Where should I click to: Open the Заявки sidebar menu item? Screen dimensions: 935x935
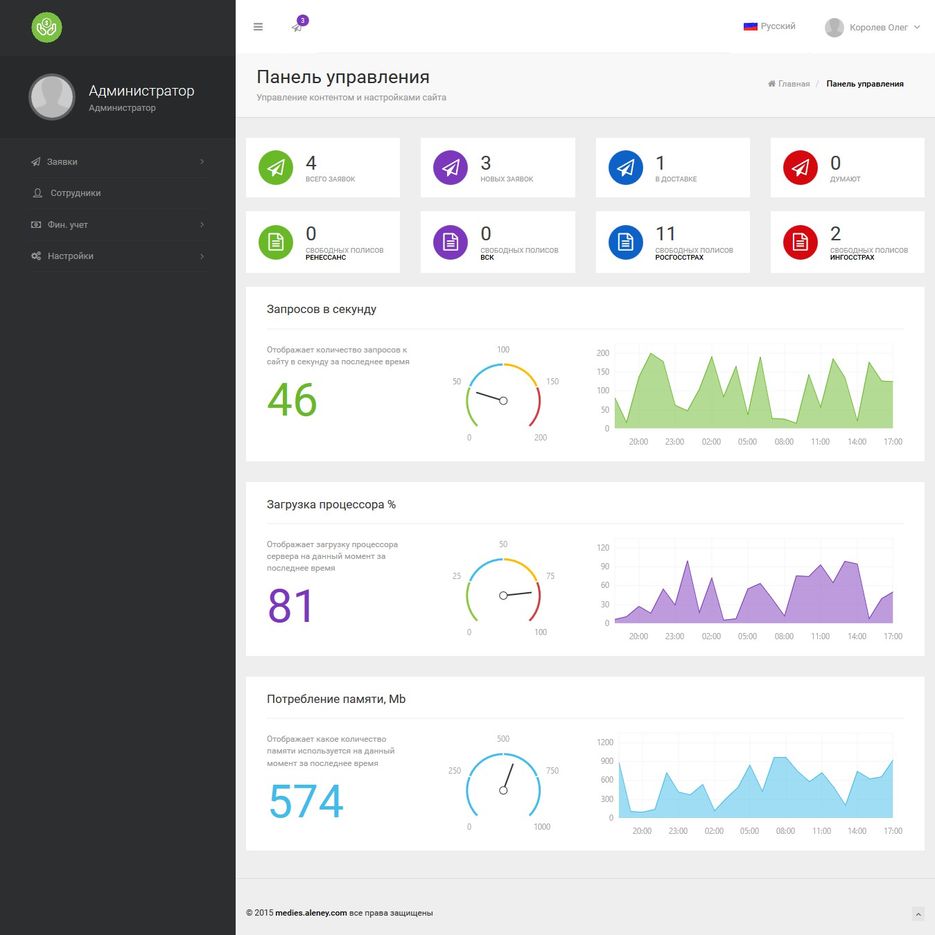click(x=118, y=162)
